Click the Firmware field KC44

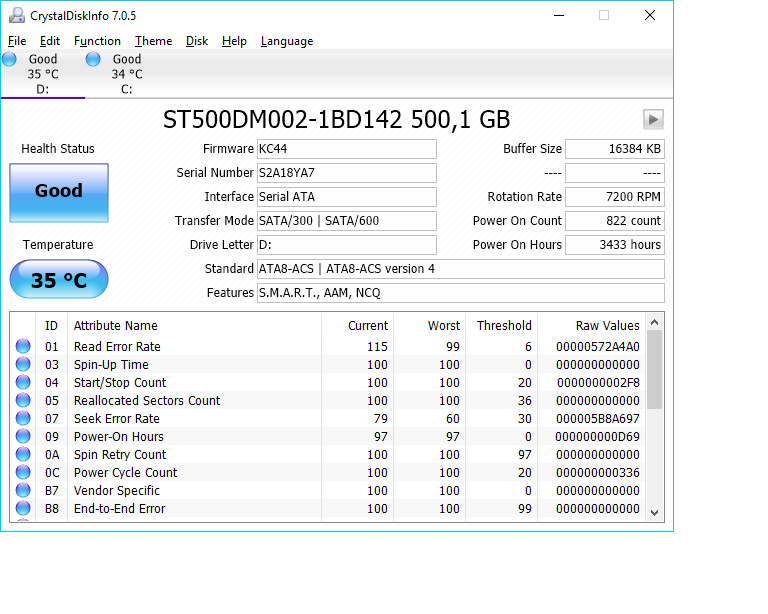coord(347,149)
